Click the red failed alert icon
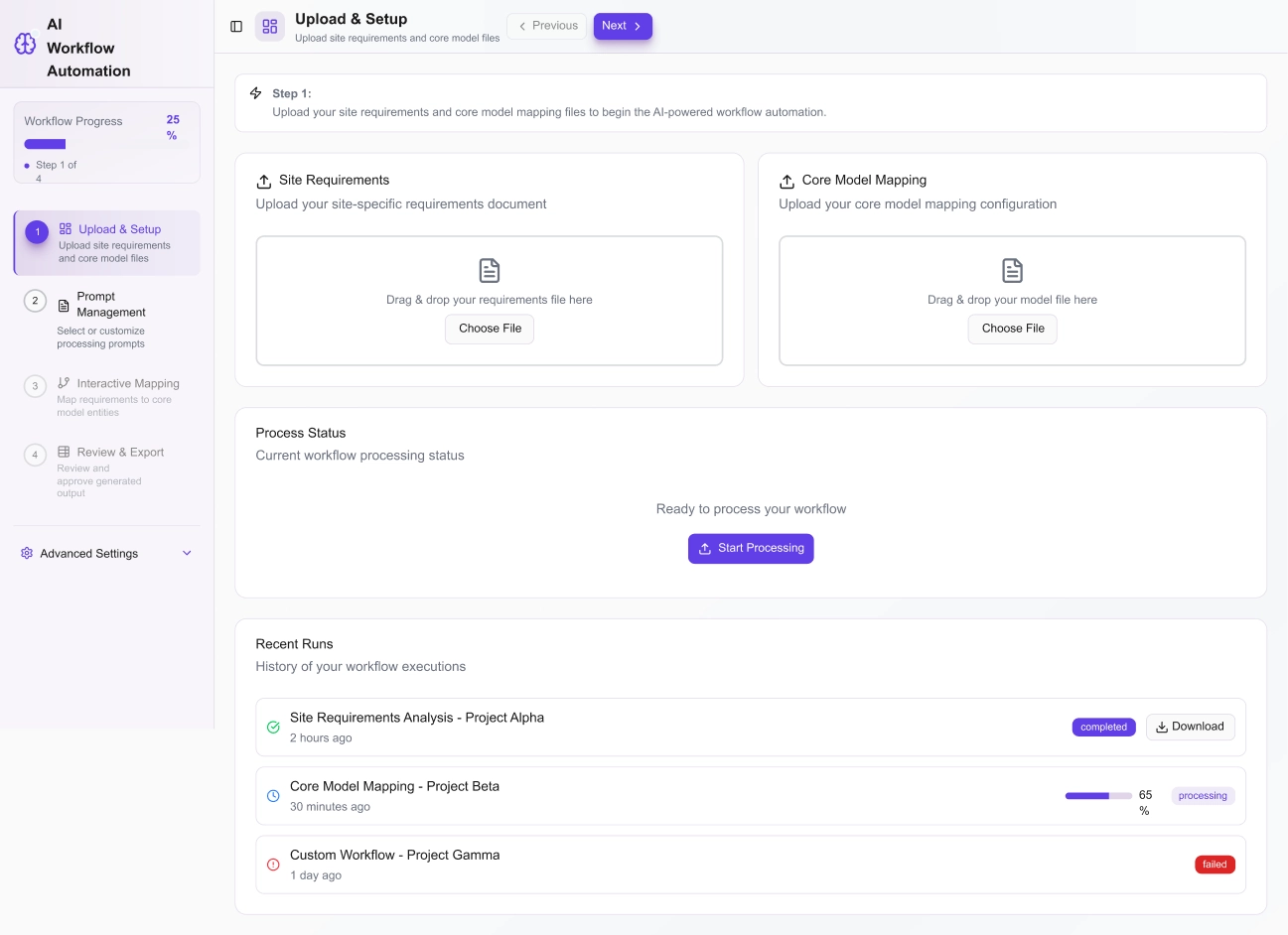Image resolution: width=1288 pixels, height=935 pixels. tap(273, 865)
